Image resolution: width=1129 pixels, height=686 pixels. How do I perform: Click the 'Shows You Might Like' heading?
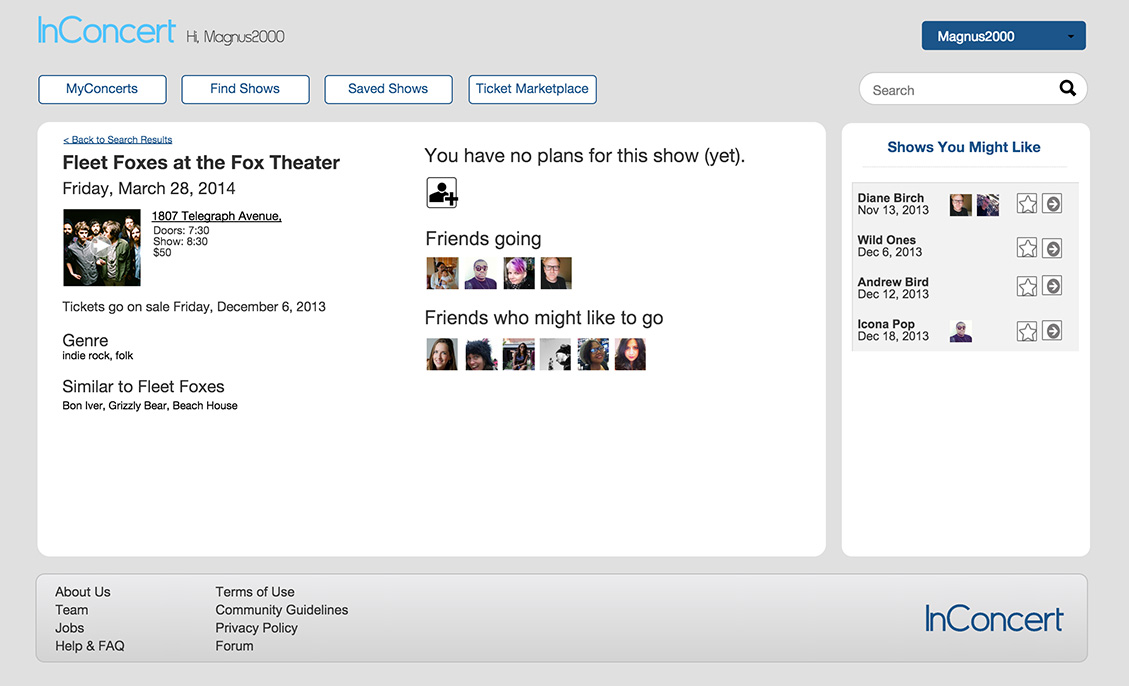click(963, 147)
